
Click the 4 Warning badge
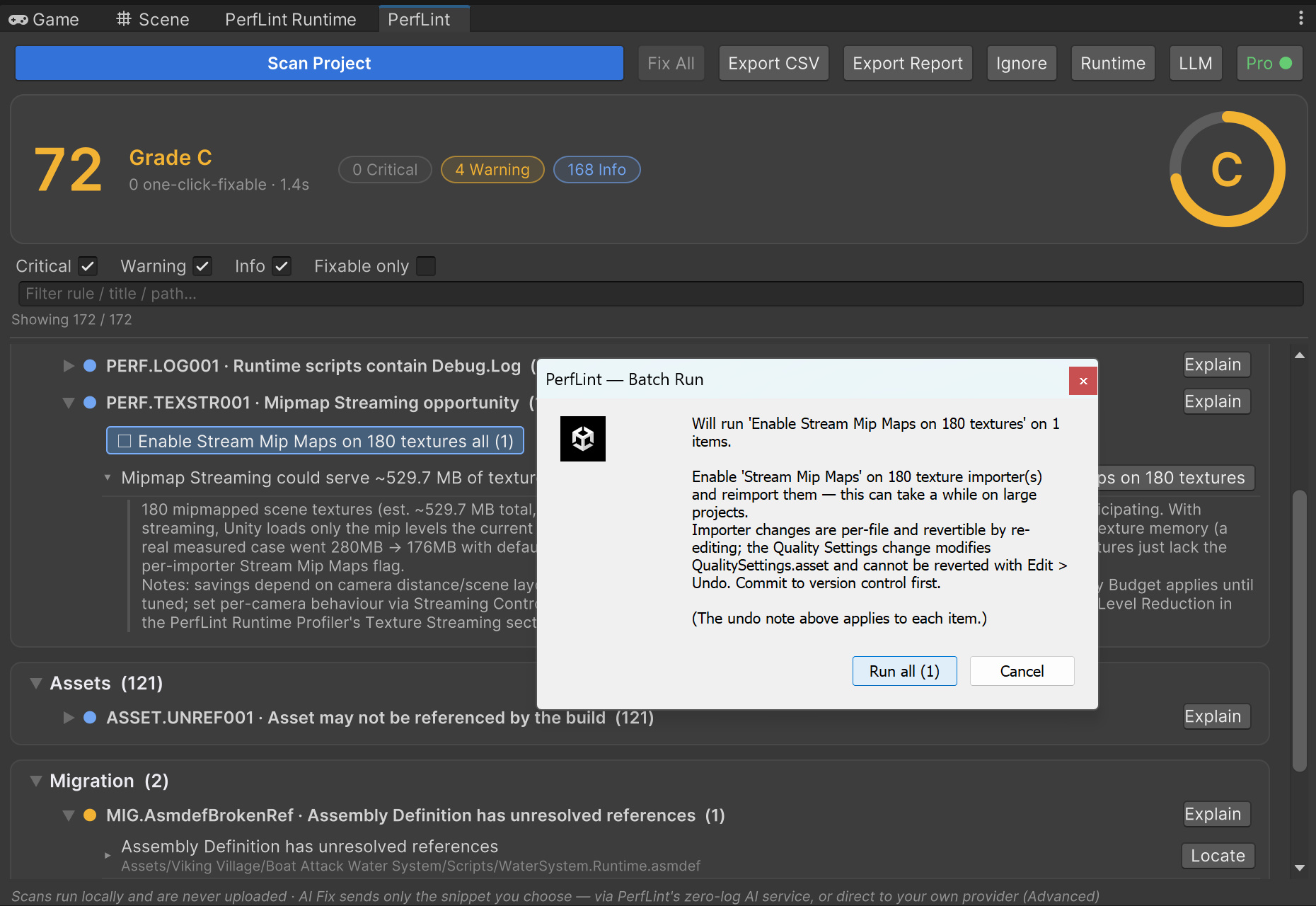492,170
